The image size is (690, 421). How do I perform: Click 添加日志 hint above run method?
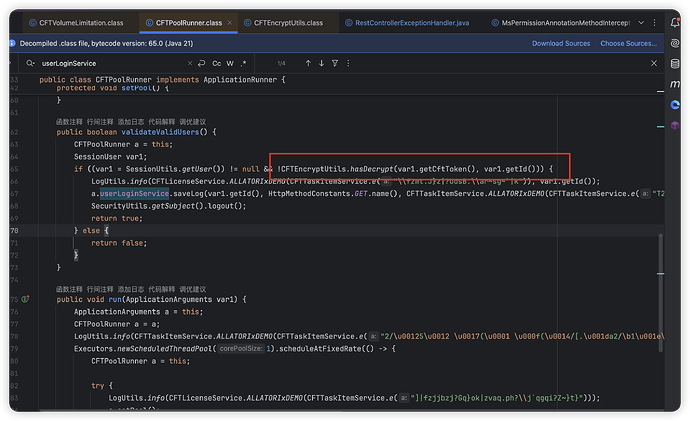131,289
